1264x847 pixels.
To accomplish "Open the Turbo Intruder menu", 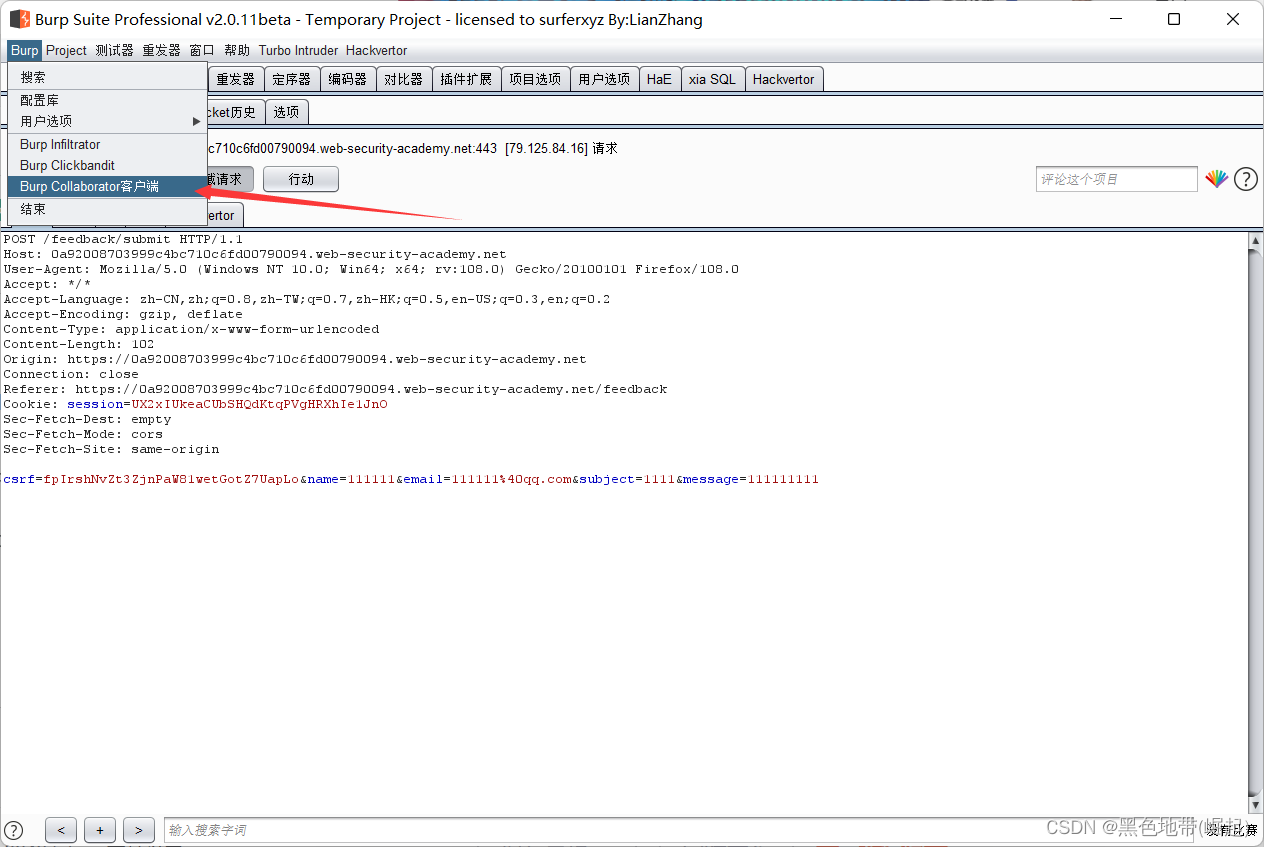I will tap(298, 50).
